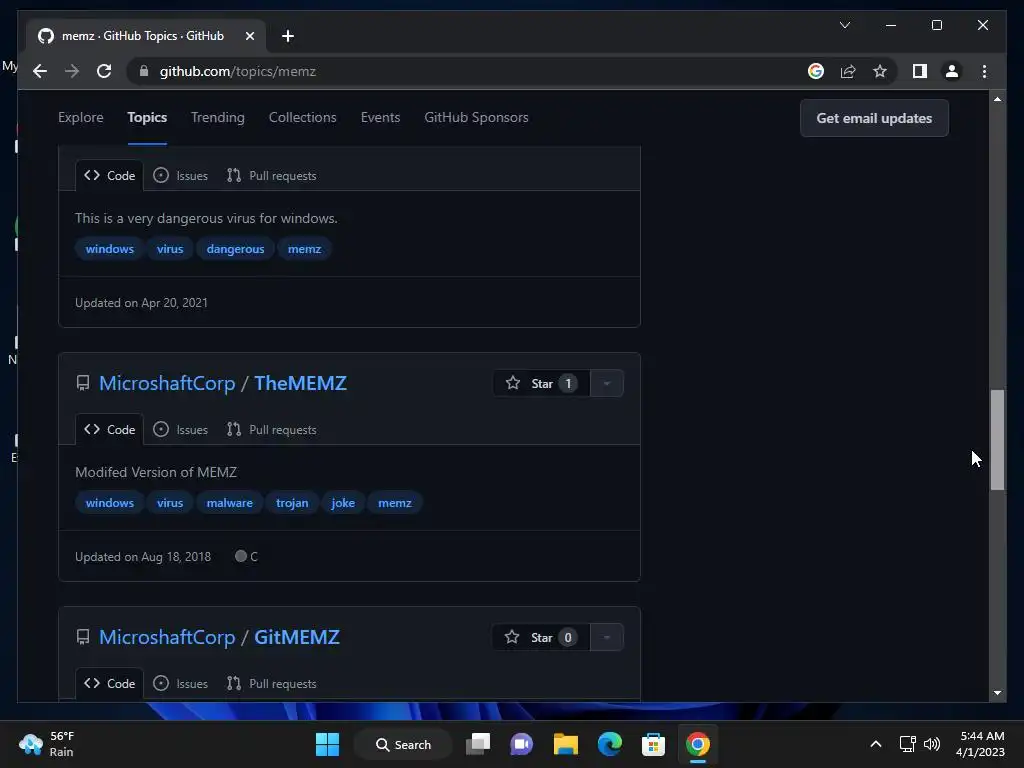Click the forward navigation arrow
This screenshot has width=1024, height=768.
pos(72,71)
